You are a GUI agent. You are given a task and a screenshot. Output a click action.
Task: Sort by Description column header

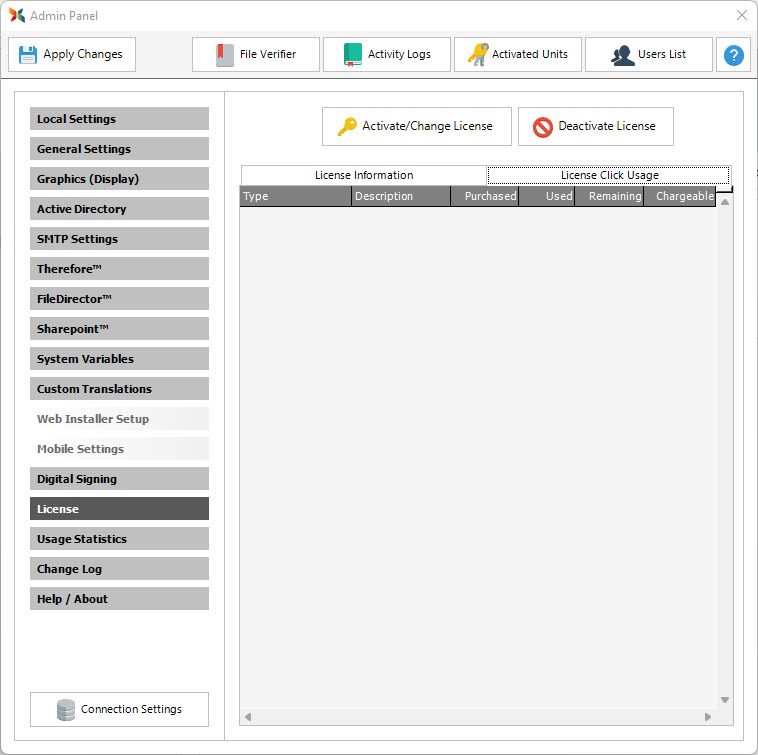(x=401, y=196)
